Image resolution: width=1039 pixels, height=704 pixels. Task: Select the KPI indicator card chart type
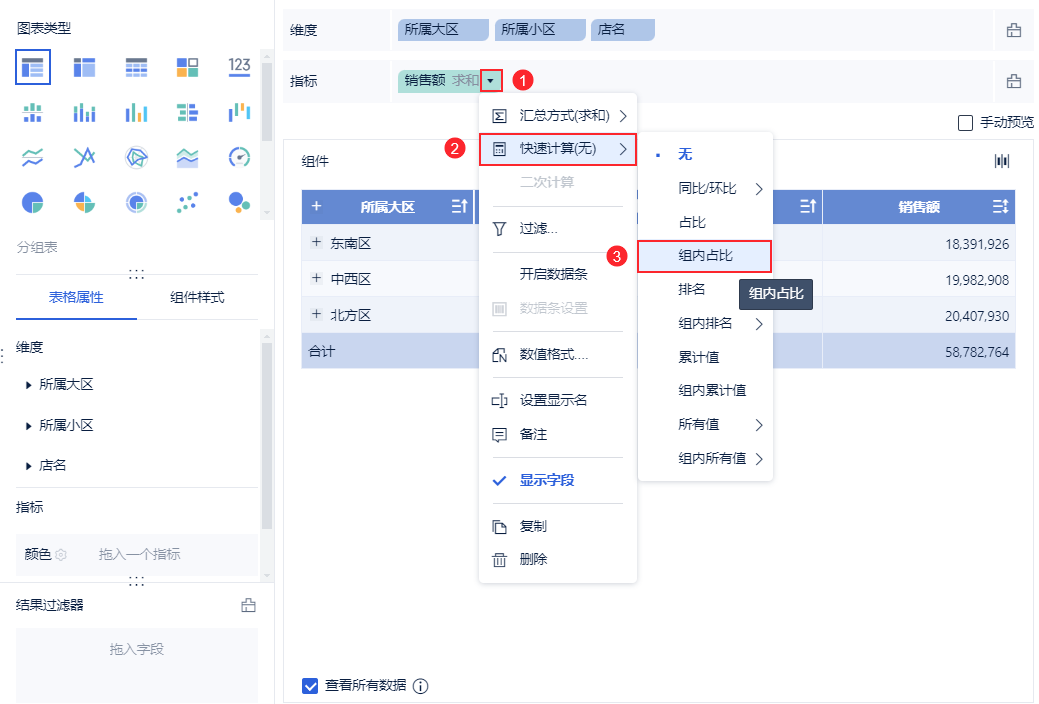(x=239, y=67)
